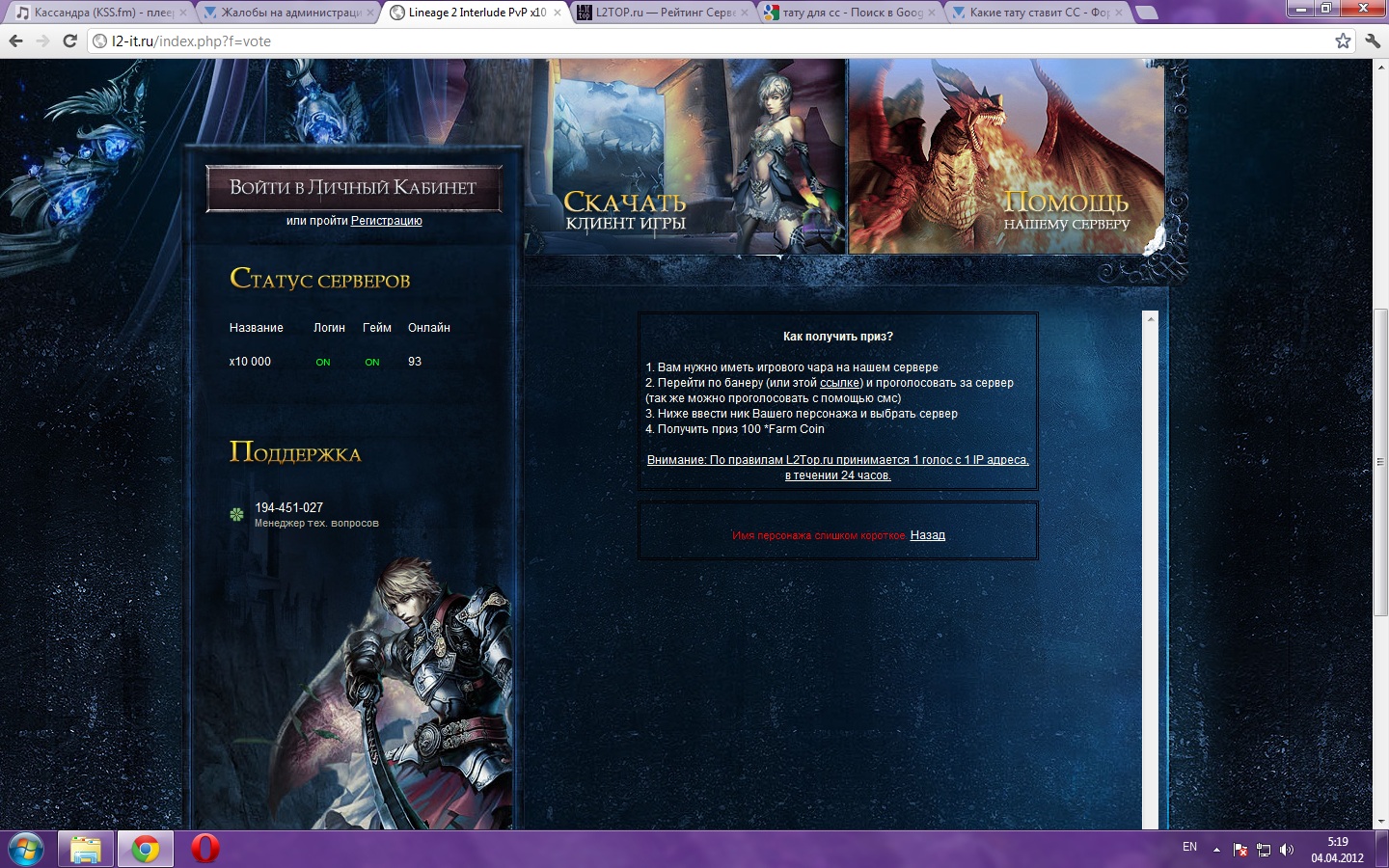1389x868 pixels.
Task: Click the browser forward arrow
Action: [x=42, y=41]
